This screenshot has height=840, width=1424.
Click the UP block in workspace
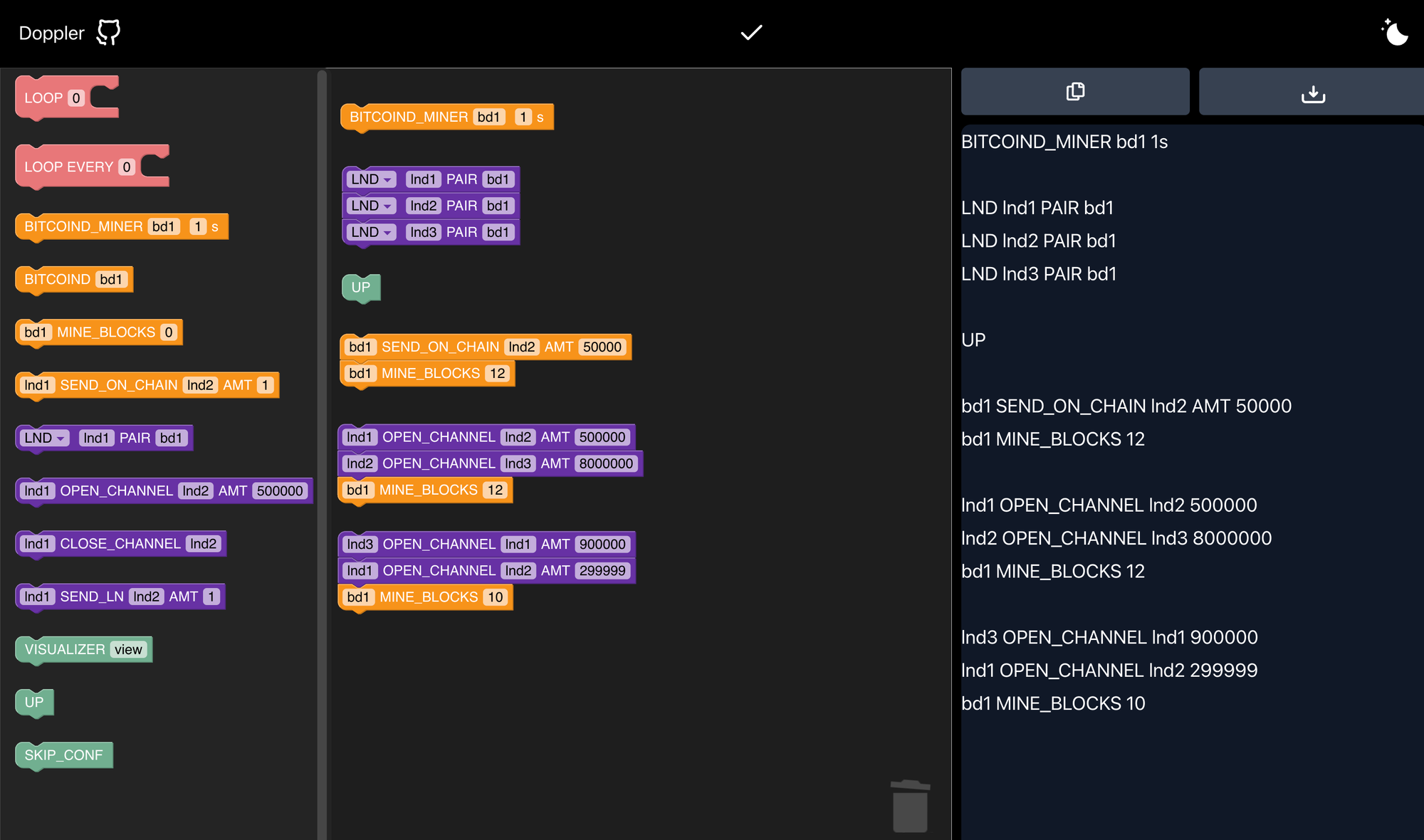click(361, 288)
